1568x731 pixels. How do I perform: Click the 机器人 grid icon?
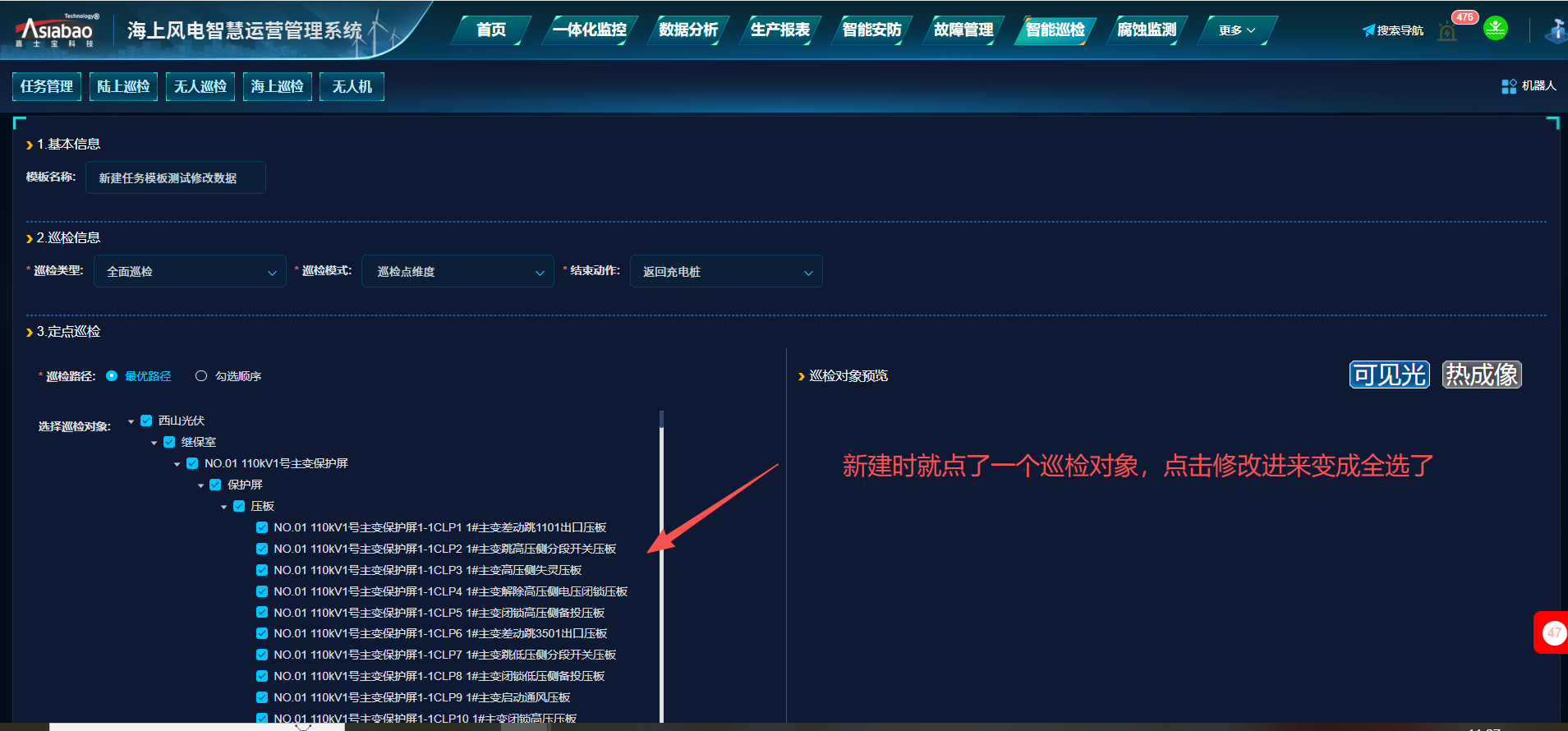pos(1509,86)
